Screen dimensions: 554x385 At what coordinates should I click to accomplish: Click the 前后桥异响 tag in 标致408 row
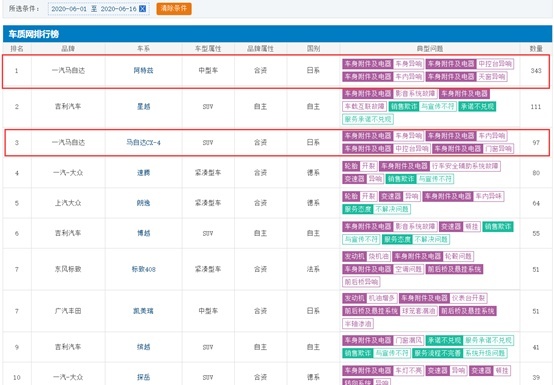coord(361,282)
